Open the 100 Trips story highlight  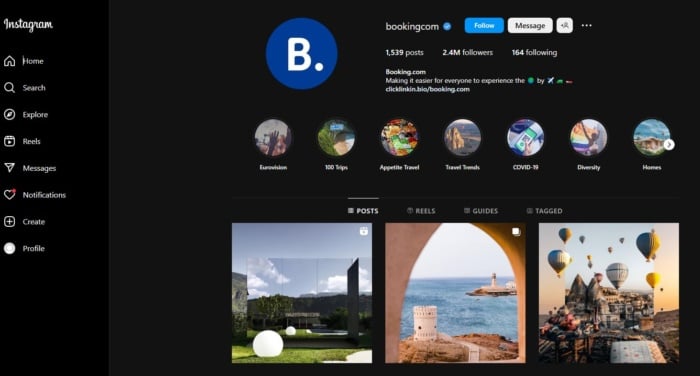[x=336, y=138]
